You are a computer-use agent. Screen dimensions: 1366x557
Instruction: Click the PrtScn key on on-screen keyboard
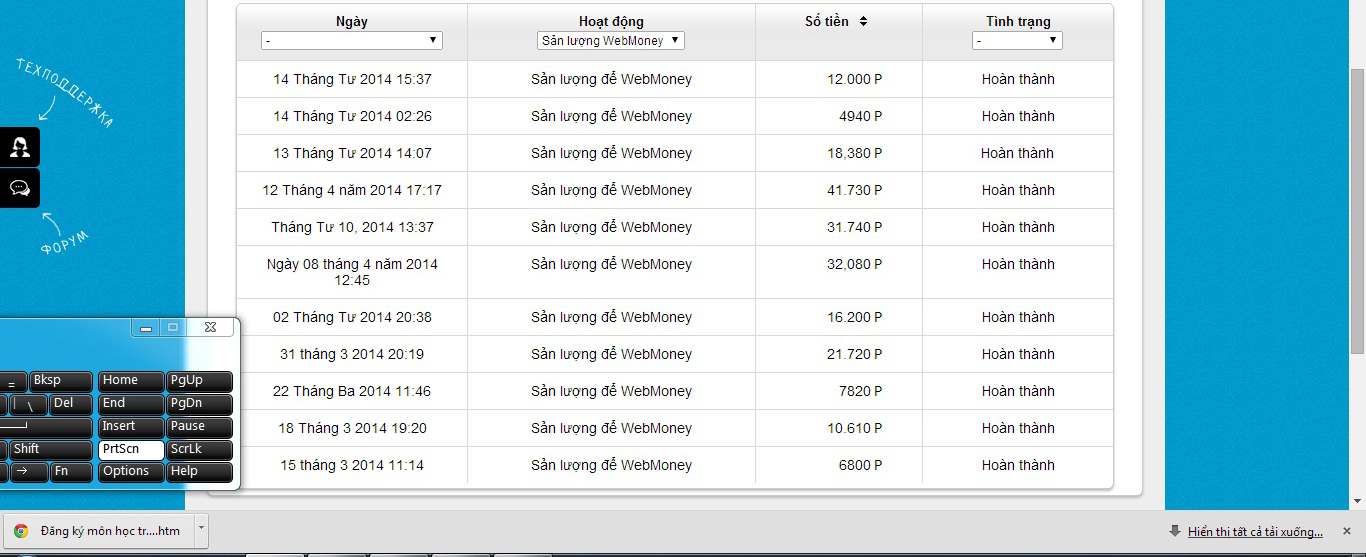pyautogui.click(x=131, y=450)
